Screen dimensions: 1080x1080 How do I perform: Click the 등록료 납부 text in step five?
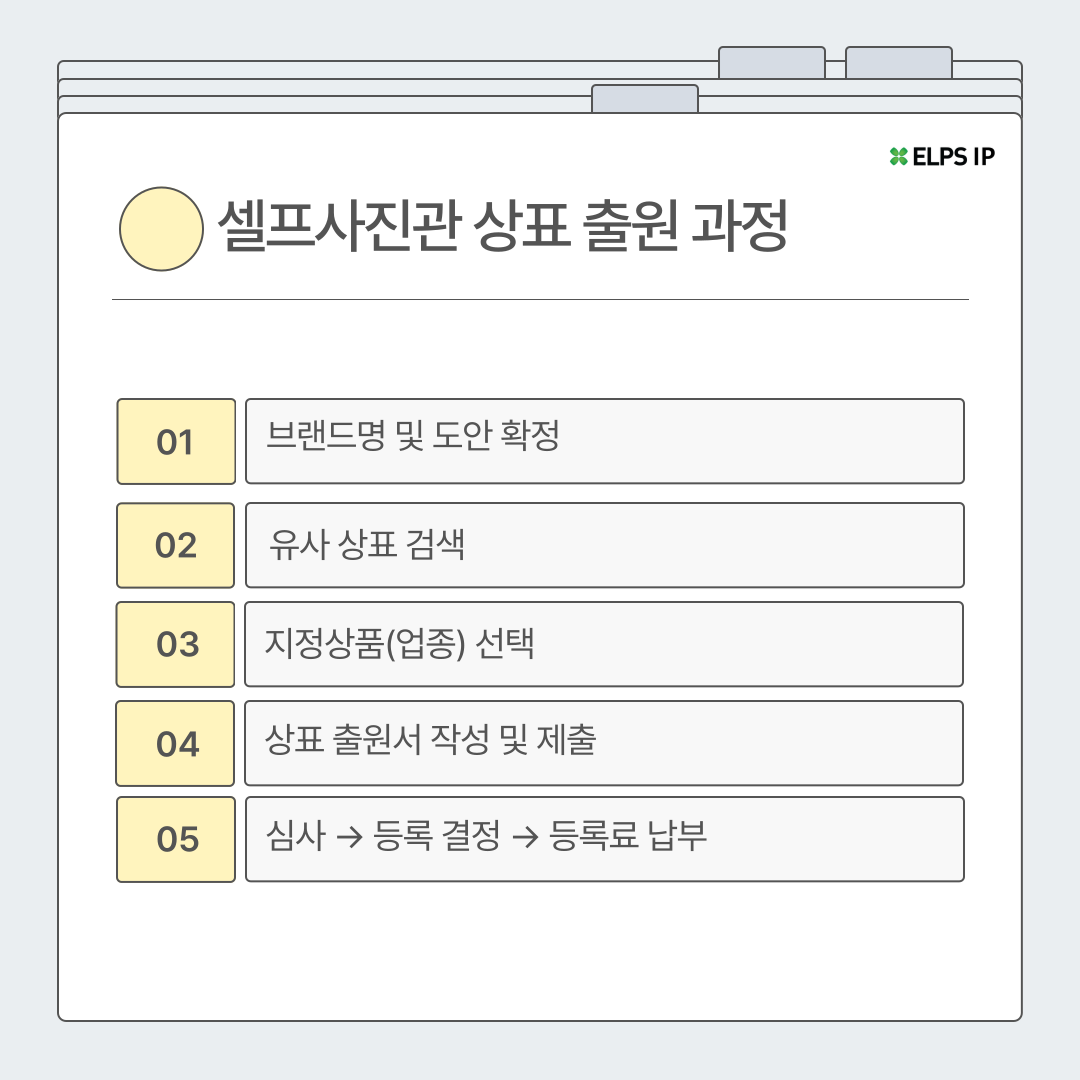tap(628, 837)
